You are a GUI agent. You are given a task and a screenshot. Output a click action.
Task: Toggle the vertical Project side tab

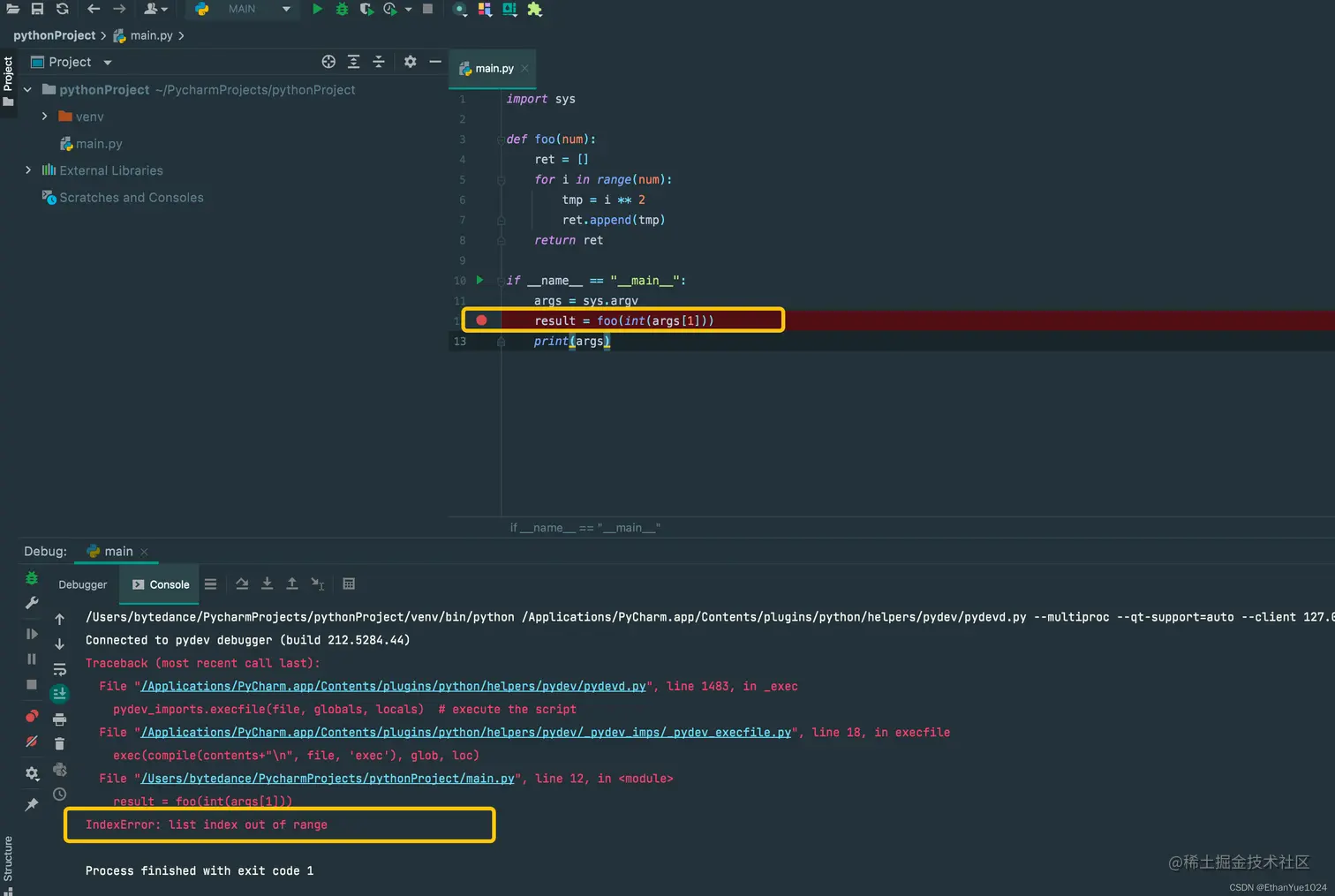click(x=8, y=81)
